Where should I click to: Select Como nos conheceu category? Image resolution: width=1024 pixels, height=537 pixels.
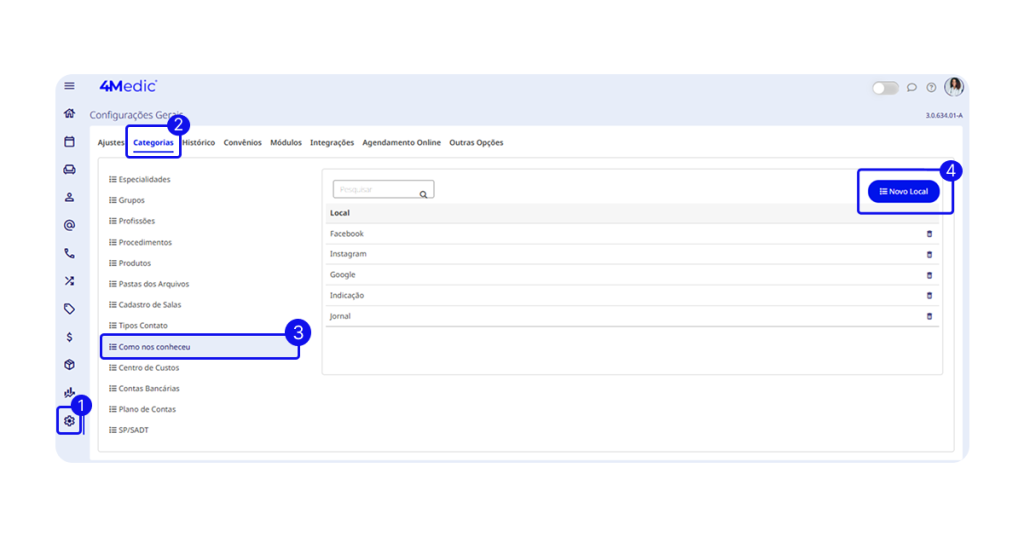click(x=154, y=347)
